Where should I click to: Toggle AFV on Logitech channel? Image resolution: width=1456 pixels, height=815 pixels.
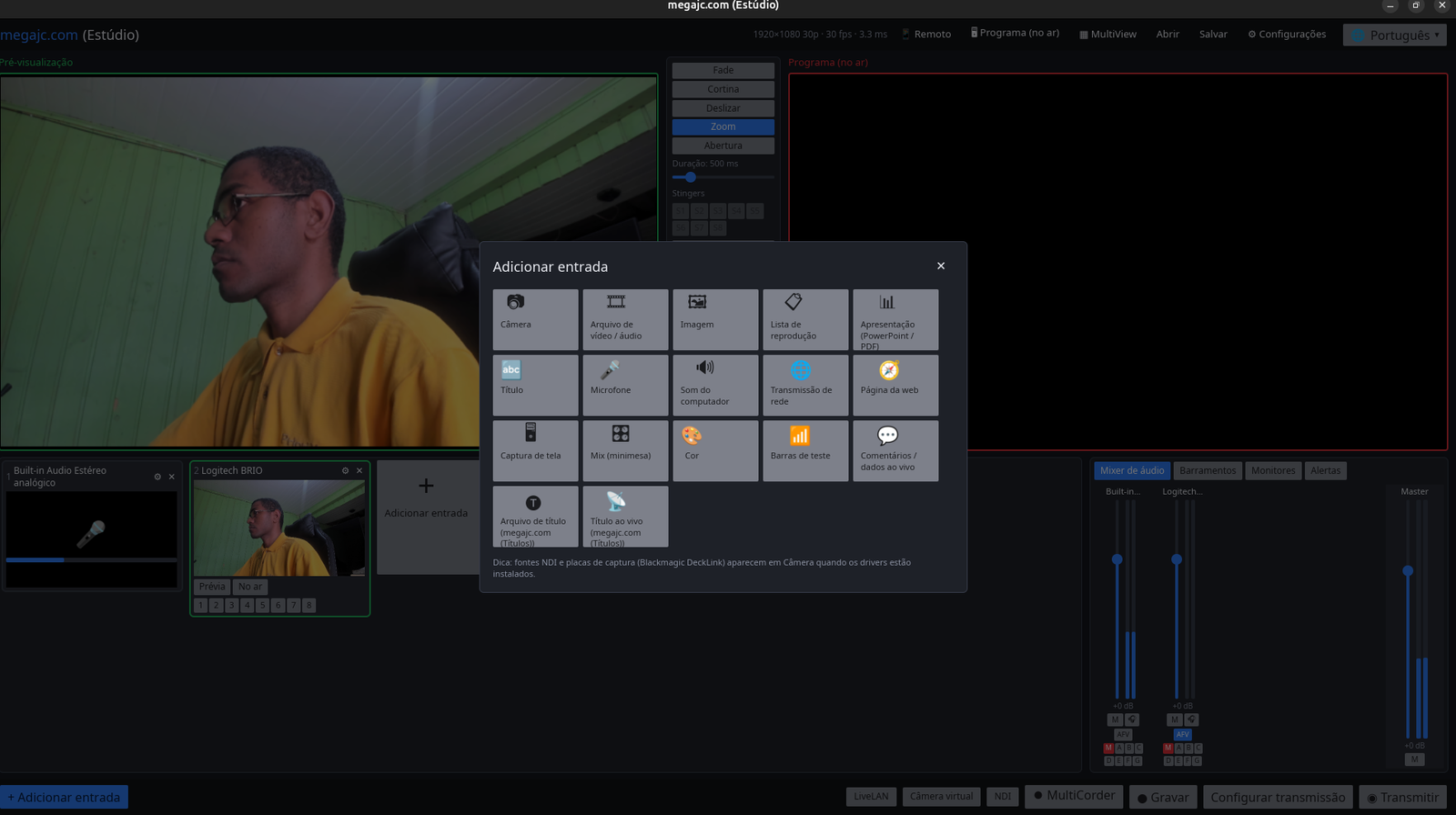pyautogui.click(x=1182, y=734)
